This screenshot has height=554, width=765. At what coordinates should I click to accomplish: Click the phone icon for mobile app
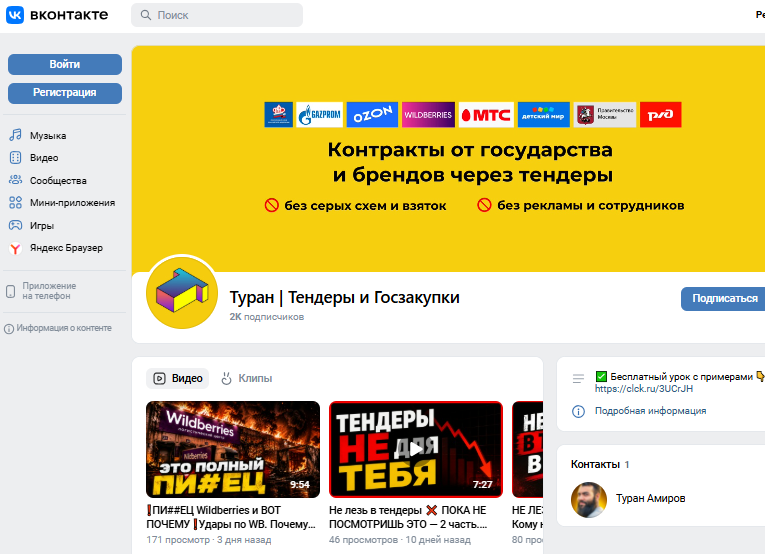[10, 292]
